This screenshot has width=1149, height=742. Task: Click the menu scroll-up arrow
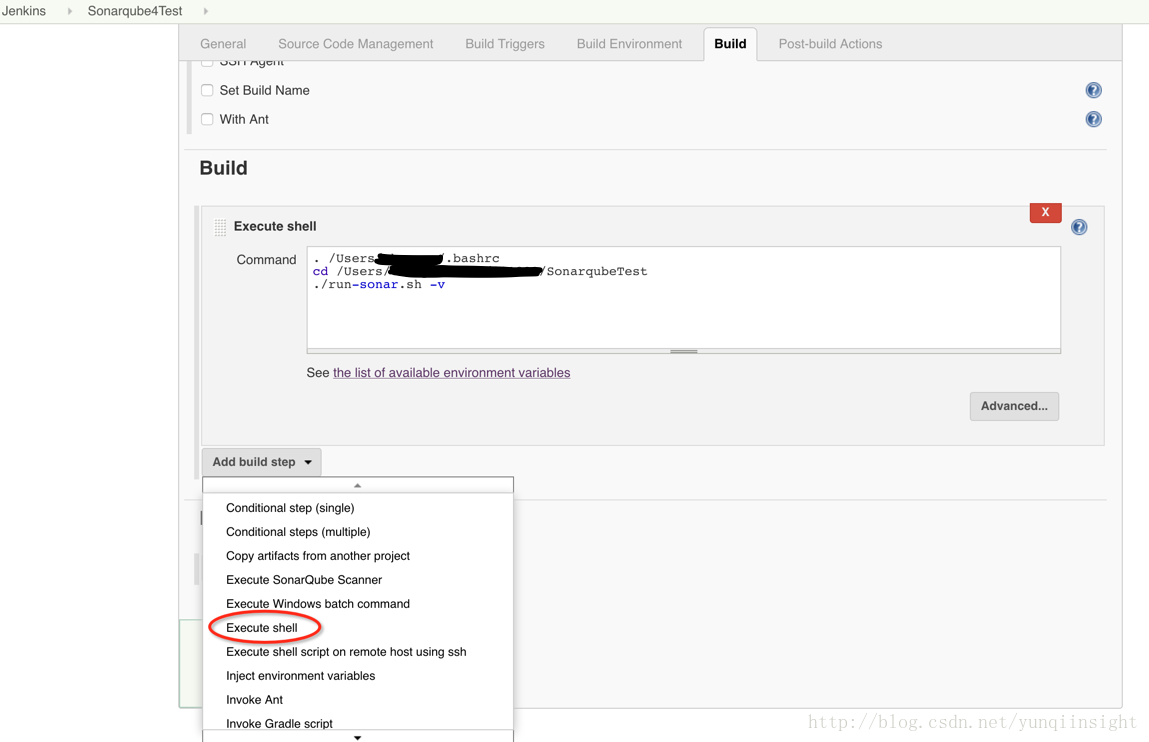(358, 485)
